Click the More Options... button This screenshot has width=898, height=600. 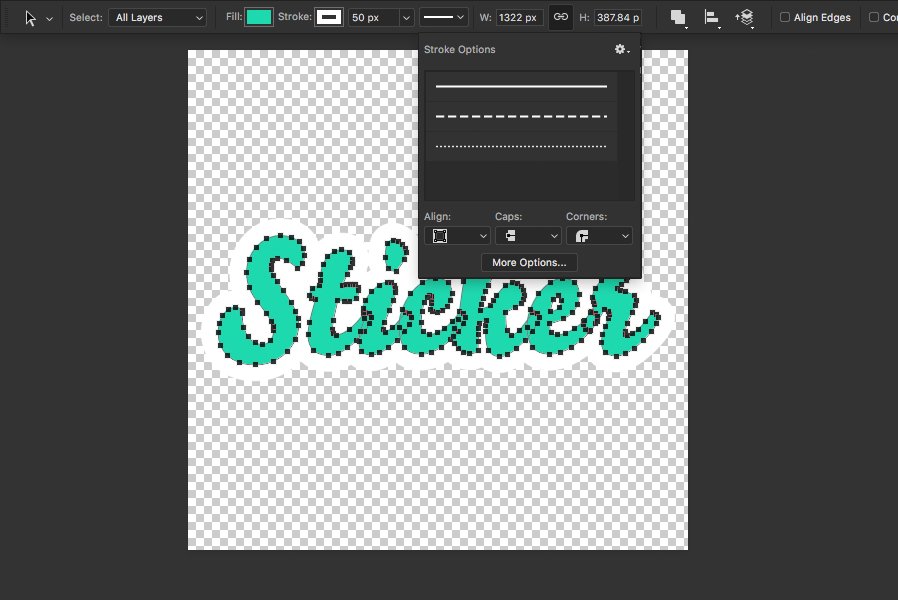pos(529,262)
